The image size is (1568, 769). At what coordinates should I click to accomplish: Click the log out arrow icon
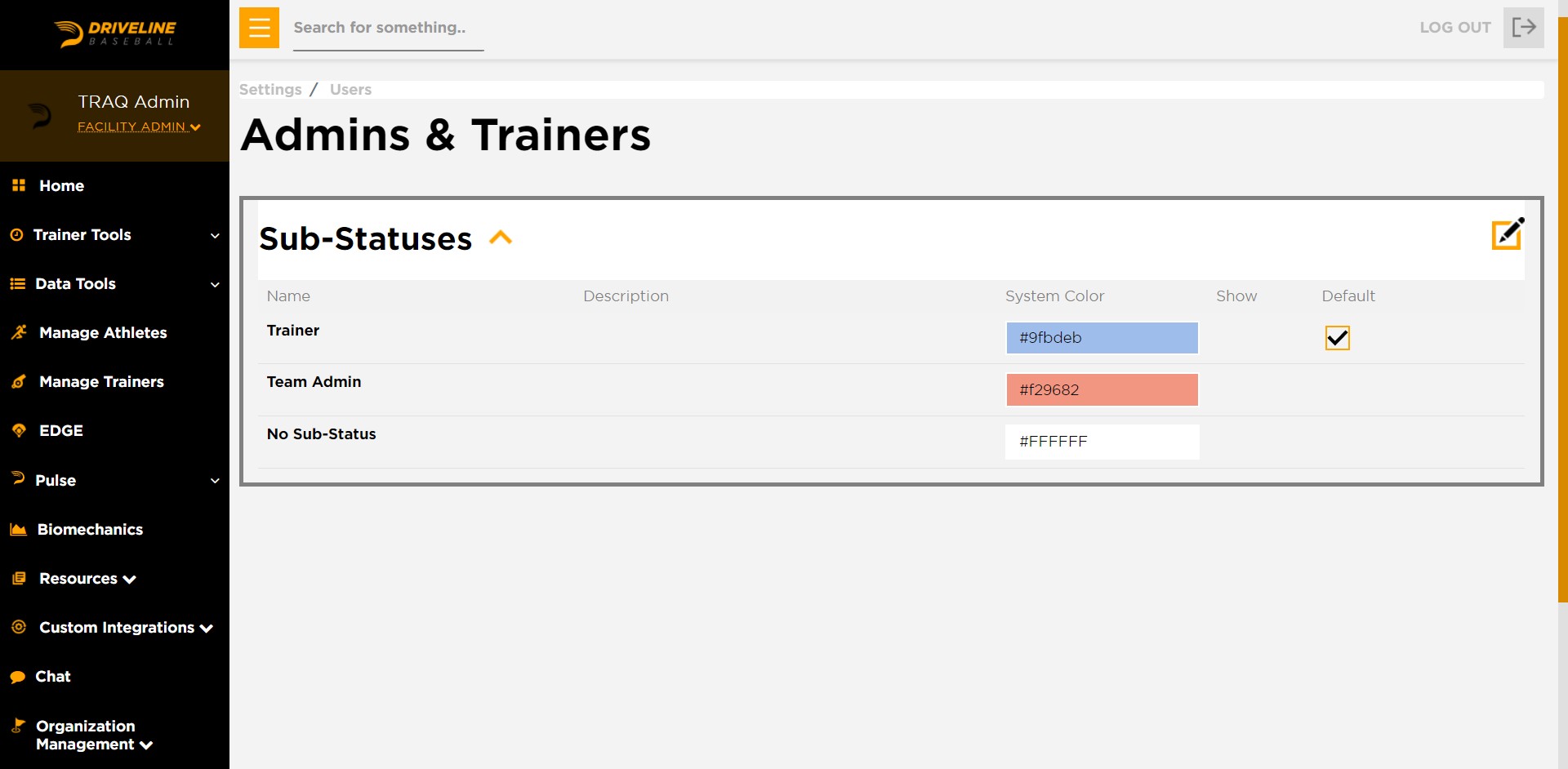coord(1523,28)
